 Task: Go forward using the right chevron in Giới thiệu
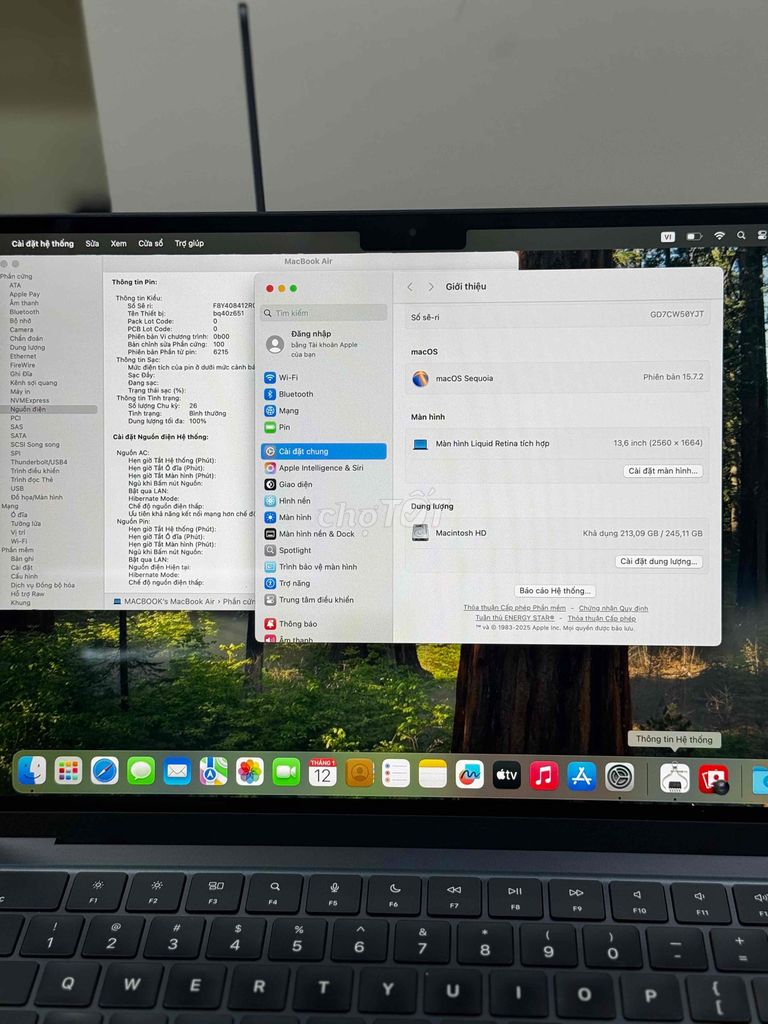point(431,287)
